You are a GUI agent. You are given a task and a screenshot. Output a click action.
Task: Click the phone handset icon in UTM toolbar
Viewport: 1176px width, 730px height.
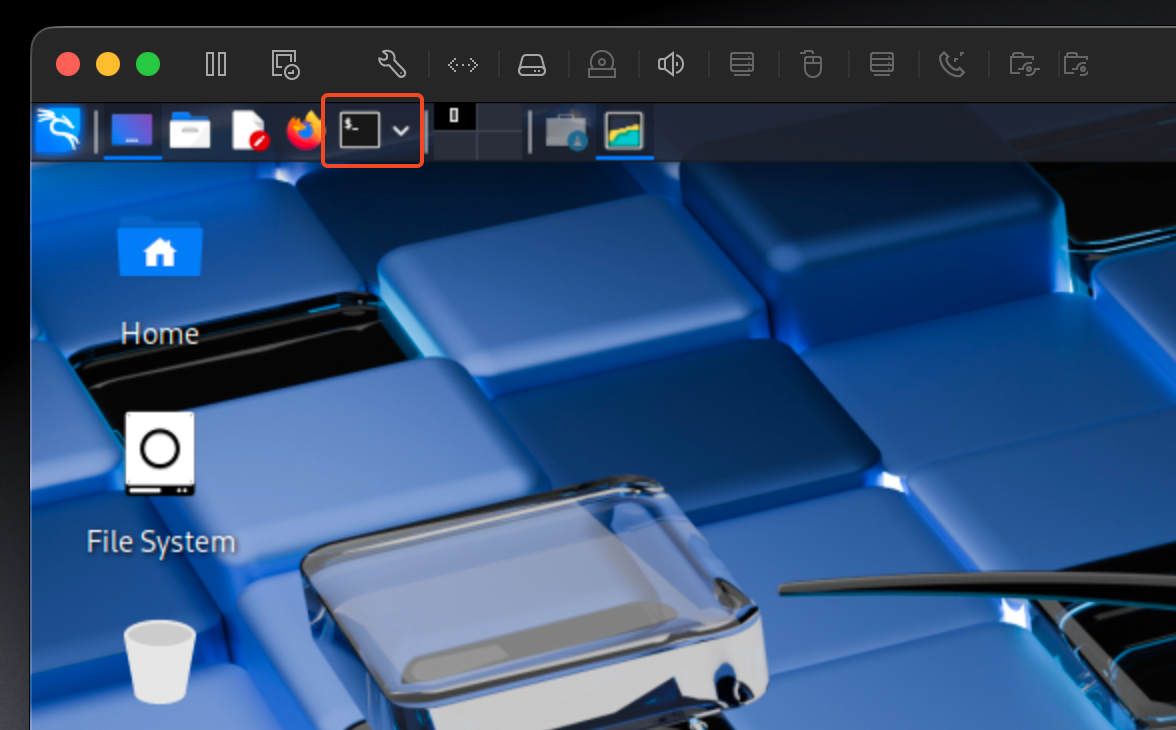pos(952,65)
